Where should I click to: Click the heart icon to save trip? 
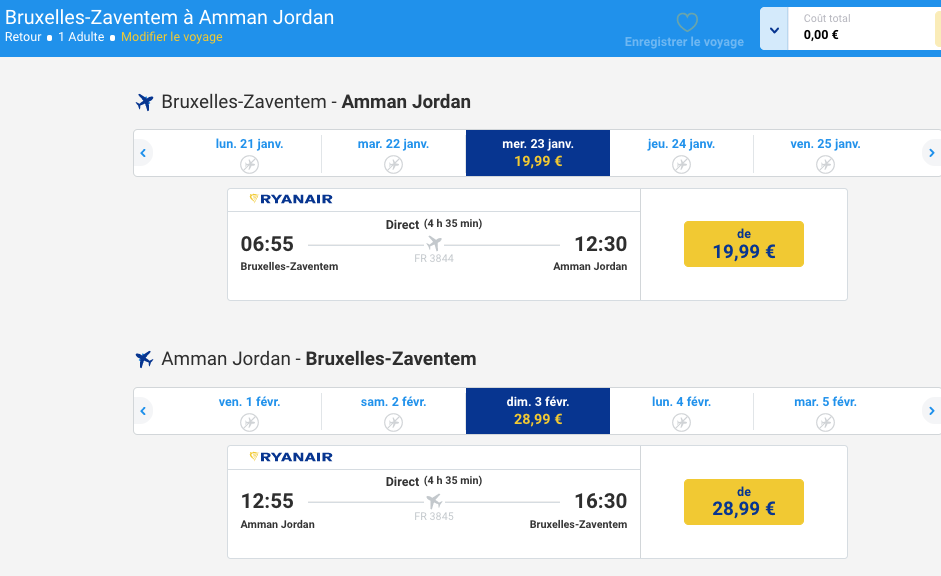click(687, 22)
